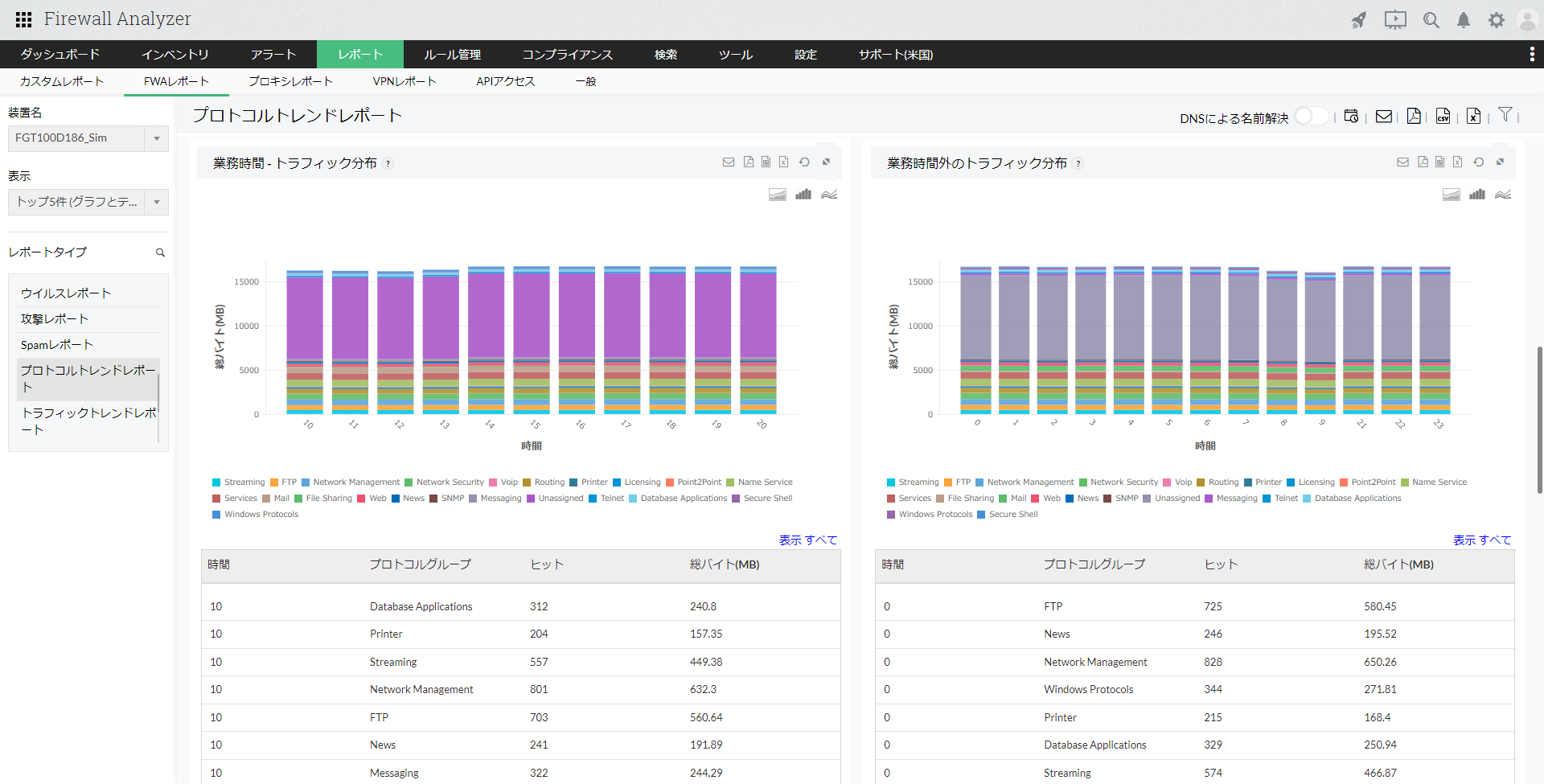Image resolution: width=1544 pixels, height=784 pixels.
Task: Toggle the Streaming legend in the business-hours chart
Action: coord(238,482)
